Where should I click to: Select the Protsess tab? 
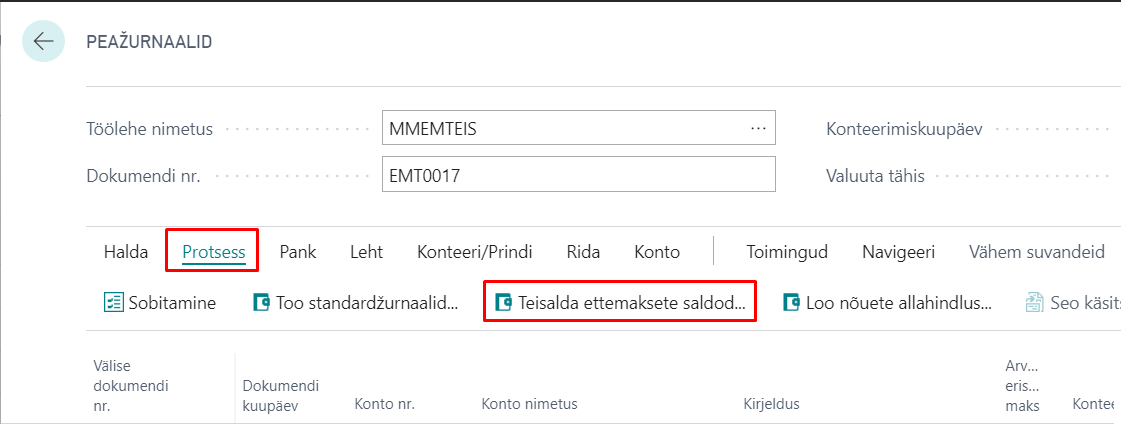pos(213,252)
